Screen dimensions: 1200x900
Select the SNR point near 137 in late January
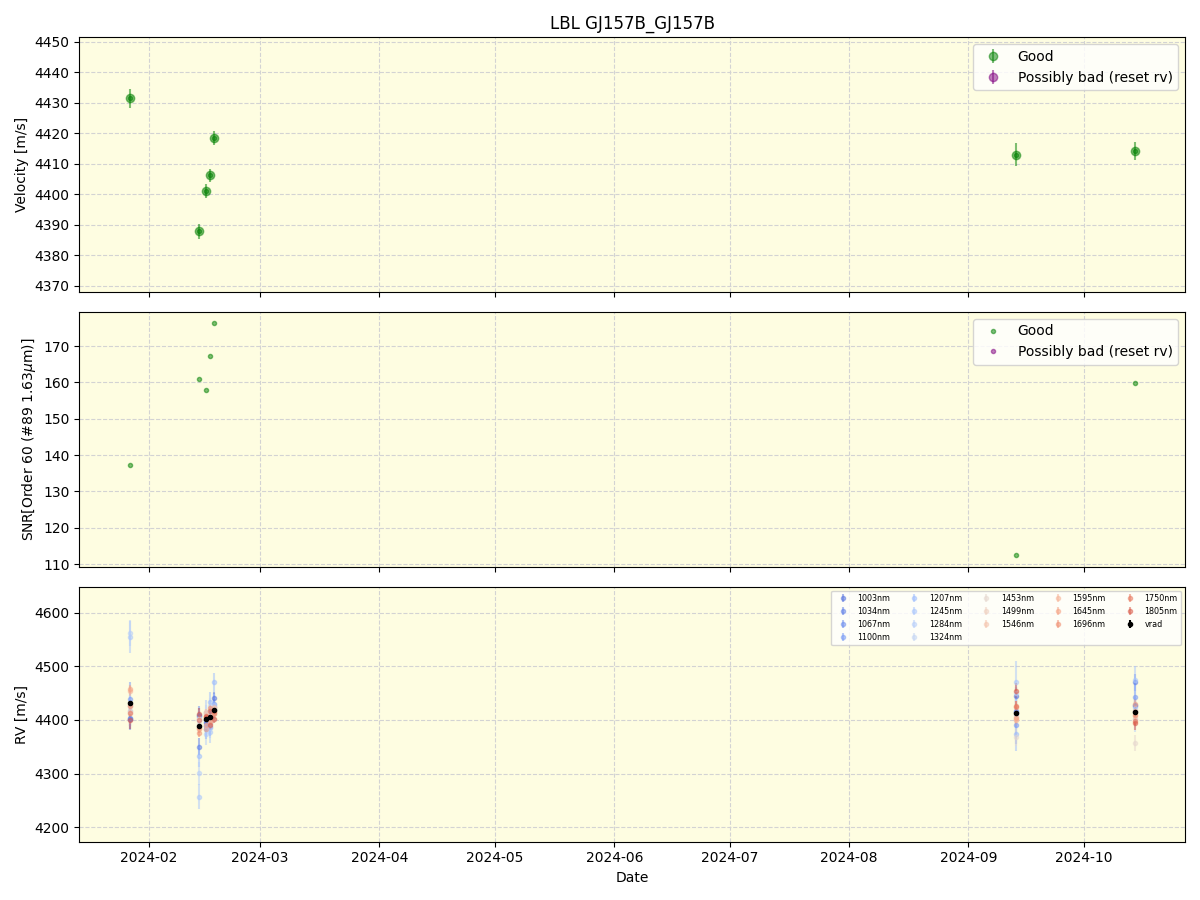(x=130, y=465)
